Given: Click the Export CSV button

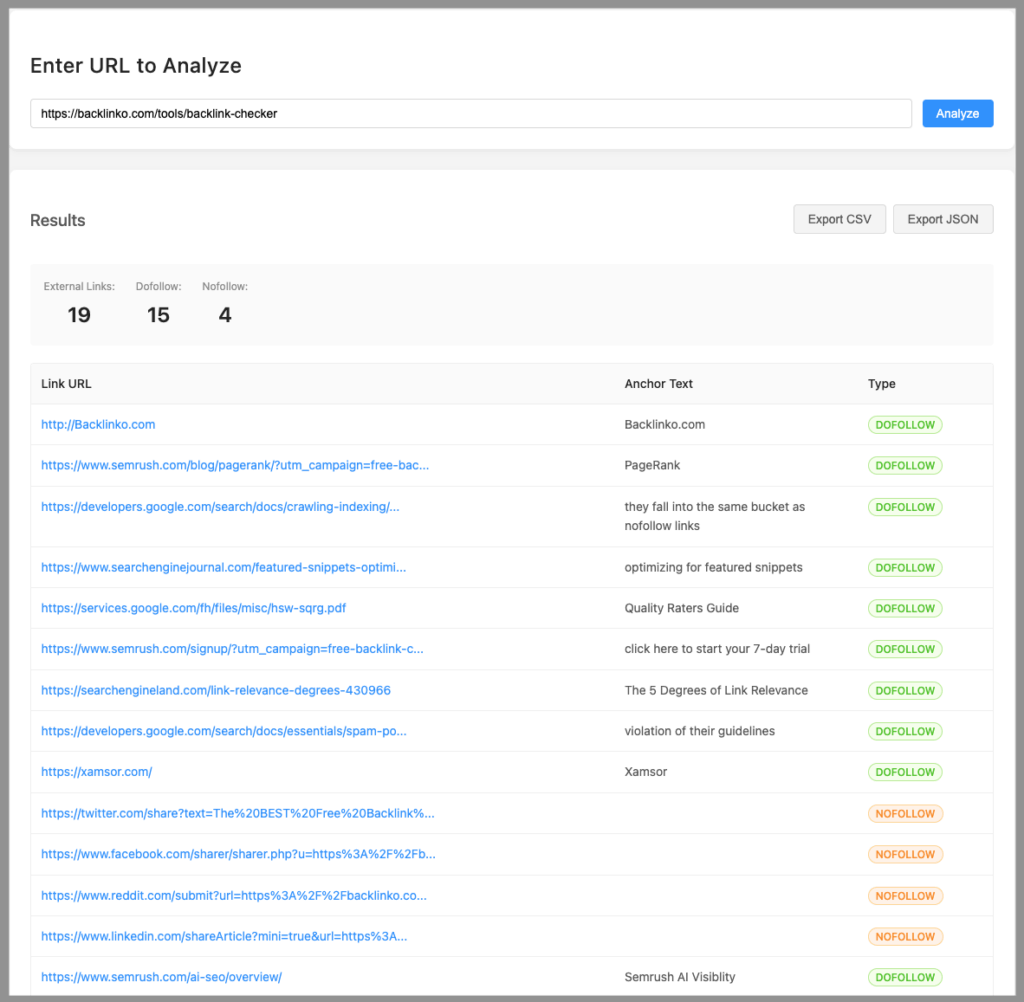Looking at the screenshot, I should (x=839, y=218).
